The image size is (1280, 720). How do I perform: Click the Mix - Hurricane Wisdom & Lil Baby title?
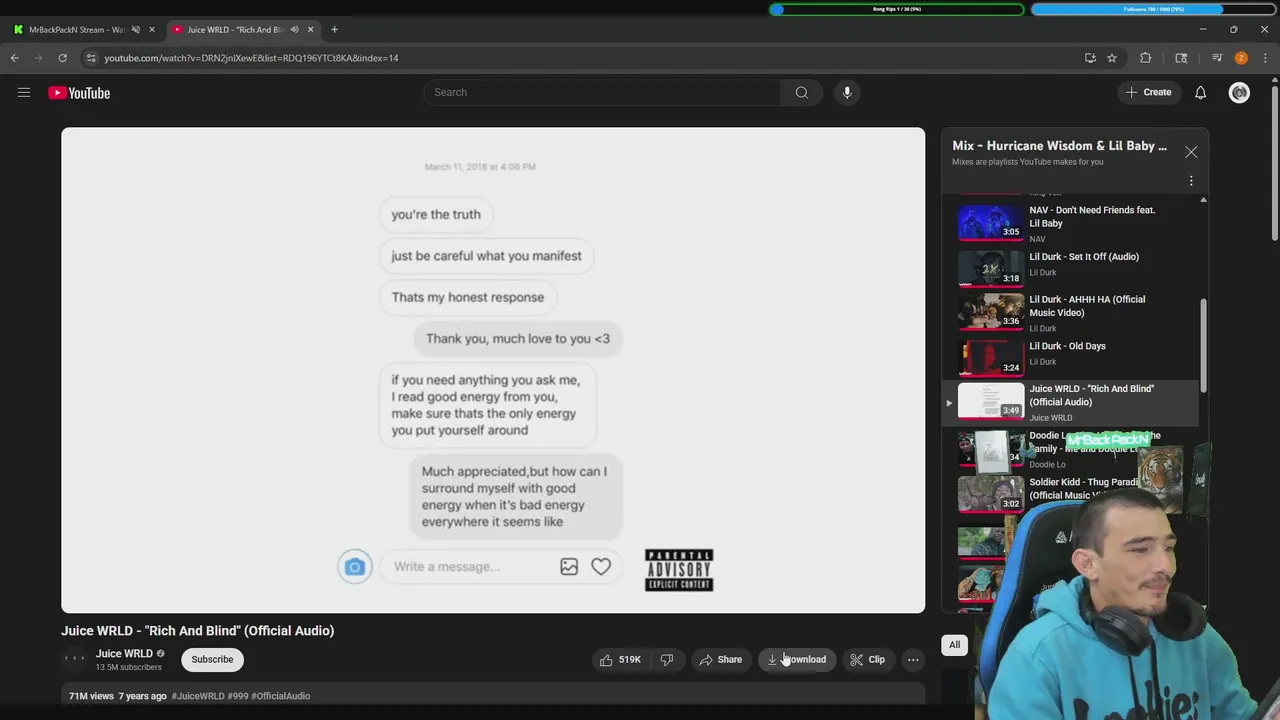coord(1059,146)
